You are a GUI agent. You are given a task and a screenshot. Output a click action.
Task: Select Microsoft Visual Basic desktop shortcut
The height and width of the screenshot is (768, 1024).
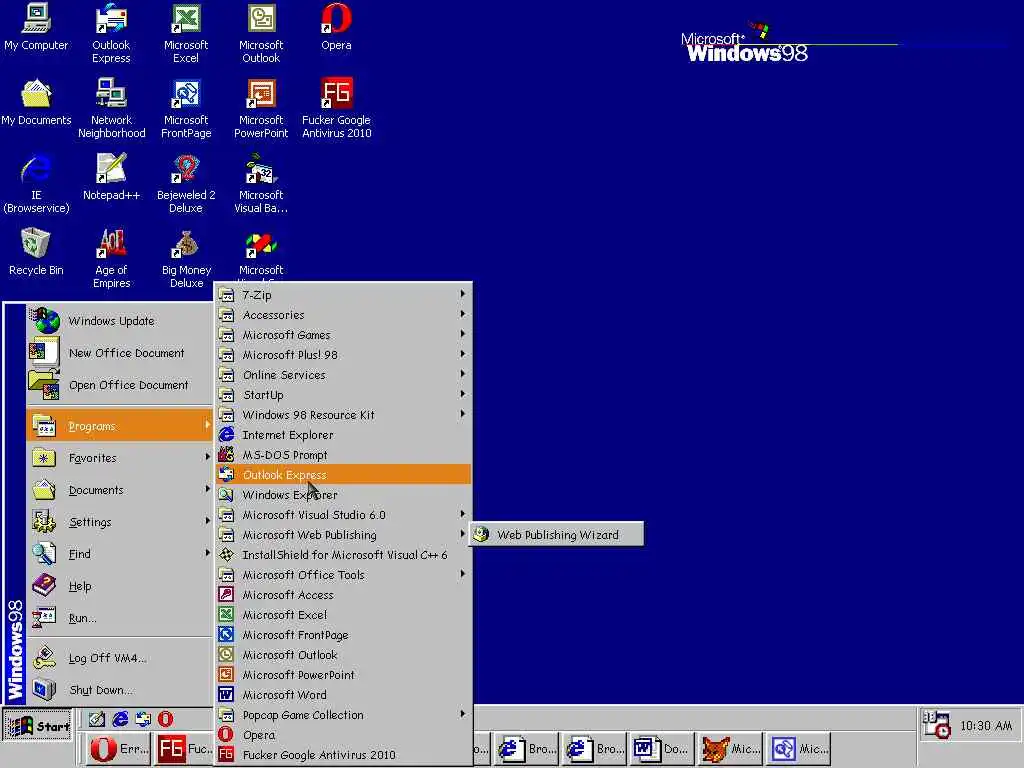click(261, 184)
